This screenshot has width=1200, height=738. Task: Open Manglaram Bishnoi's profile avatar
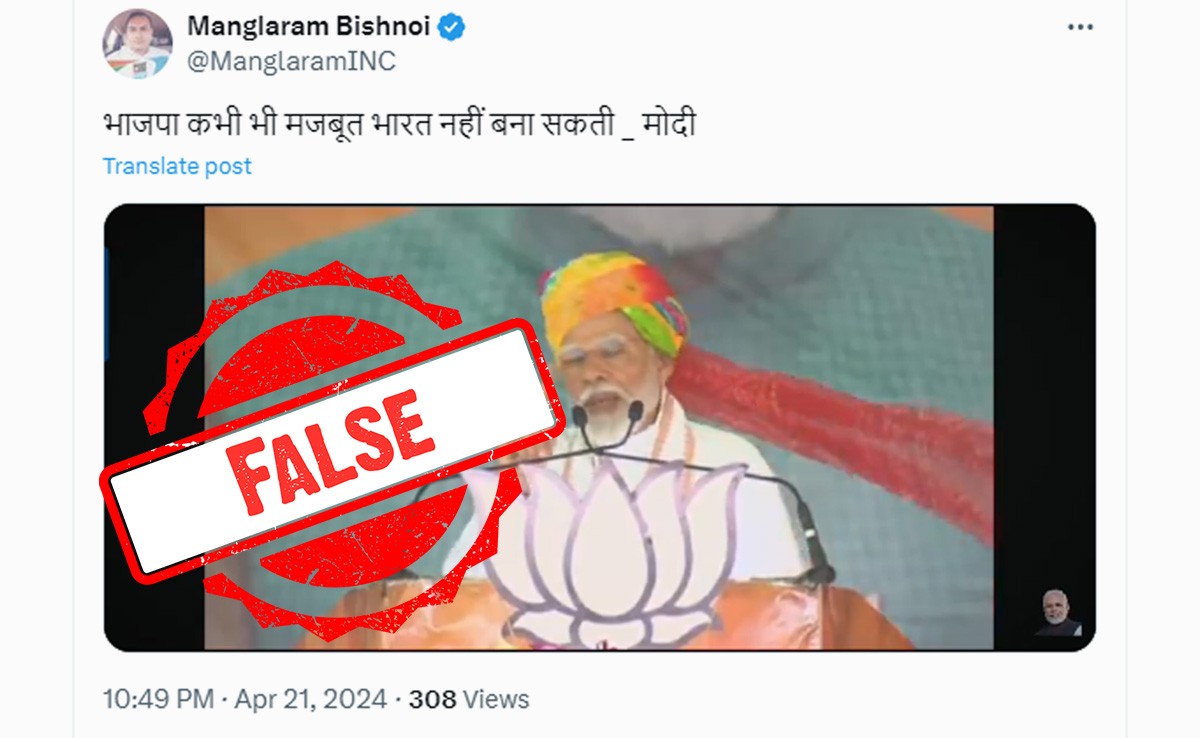[137, 44]
